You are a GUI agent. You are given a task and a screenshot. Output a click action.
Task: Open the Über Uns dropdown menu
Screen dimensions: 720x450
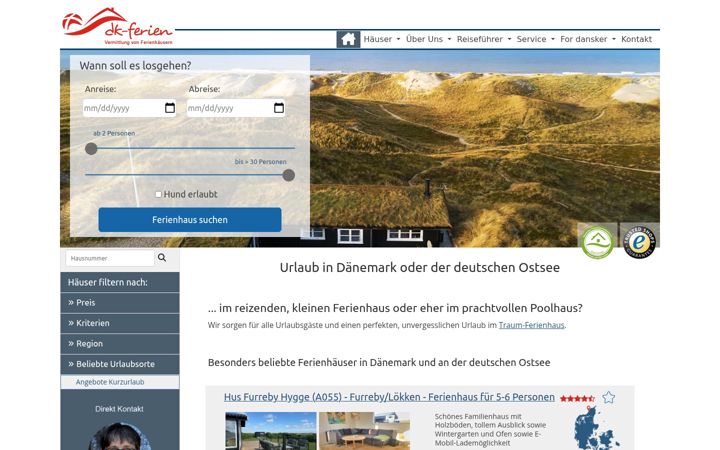(428, 39)
